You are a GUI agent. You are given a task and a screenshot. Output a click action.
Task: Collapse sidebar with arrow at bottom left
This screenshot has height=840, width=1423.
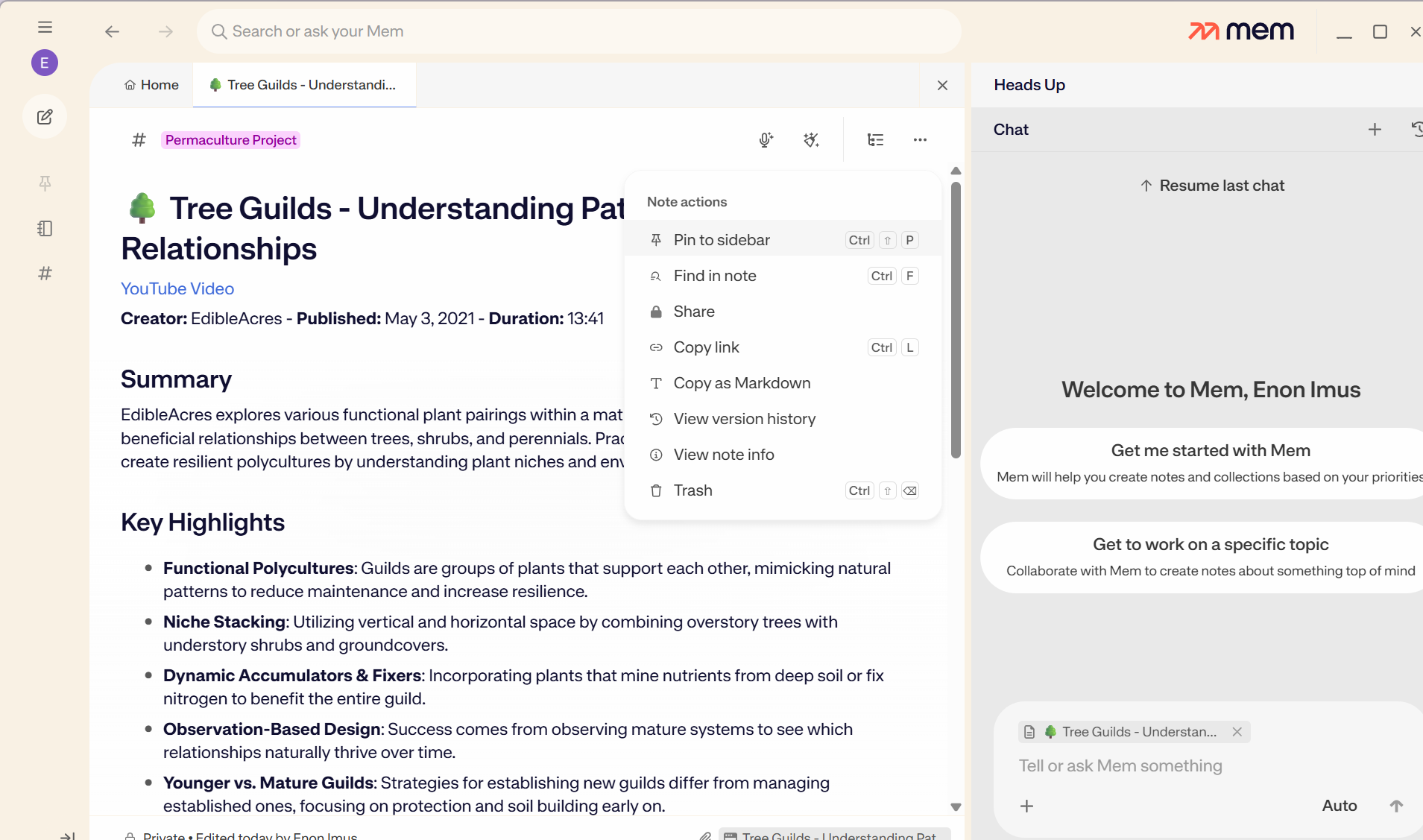click(67, 836)
